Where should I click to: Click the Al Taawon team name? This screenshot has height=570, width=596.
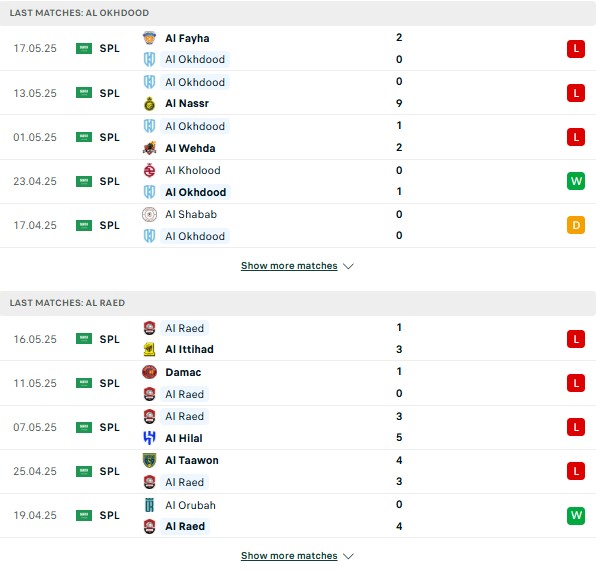coord(192,460)
